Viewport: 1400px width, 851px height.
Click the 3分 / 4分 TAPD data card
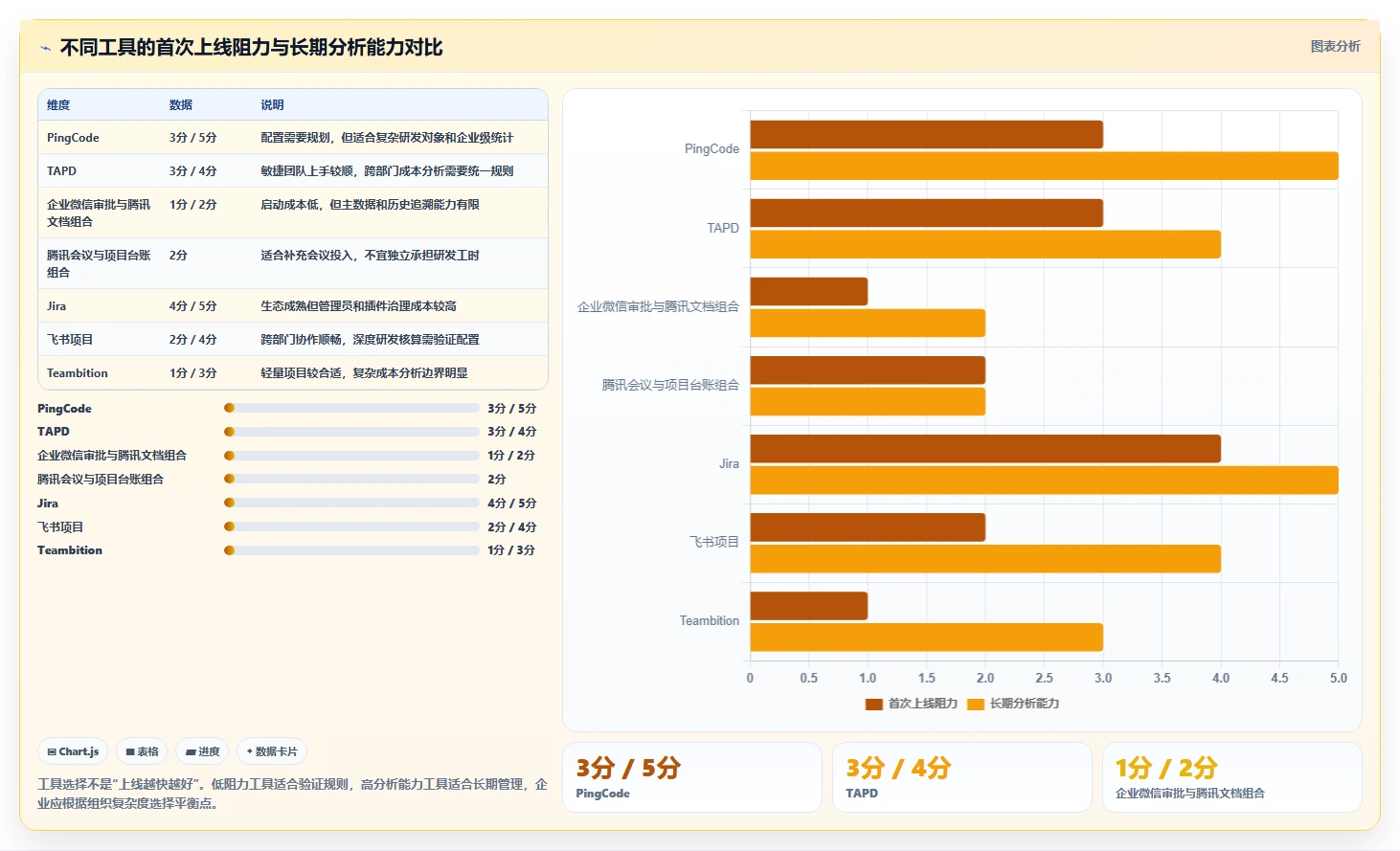pos(961,777)
